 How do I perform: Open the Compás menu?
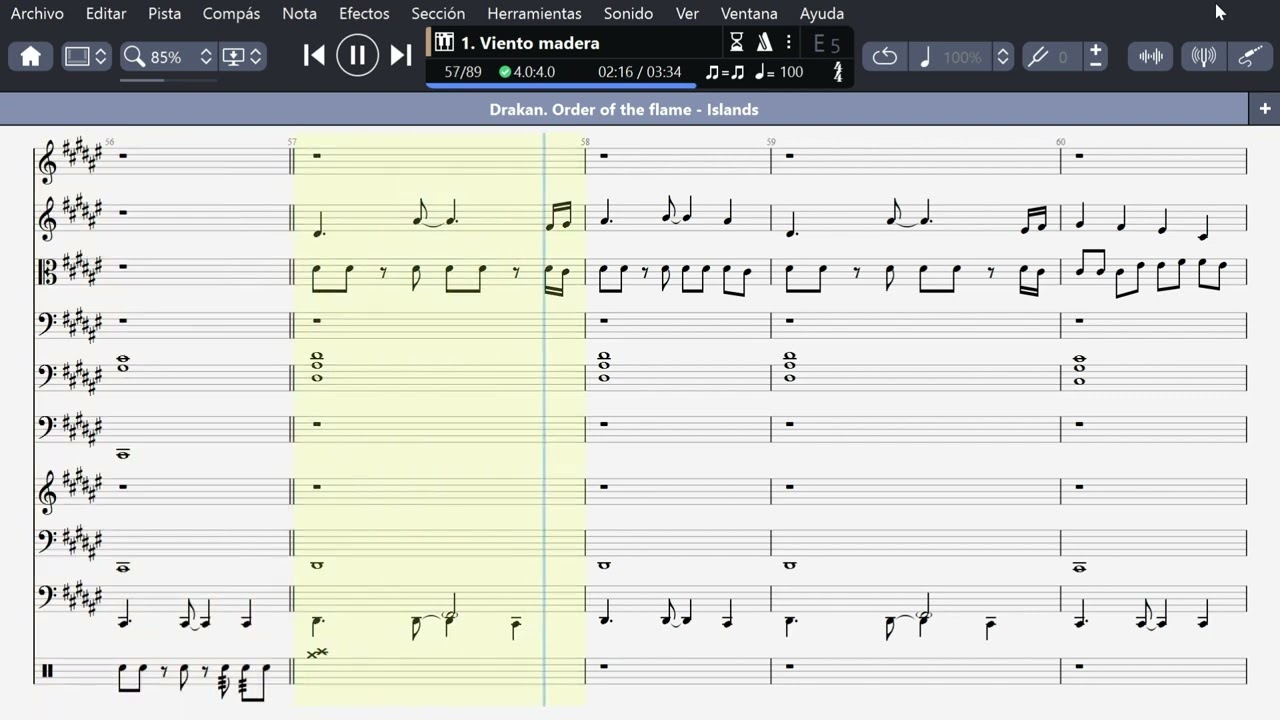point(231,13)
